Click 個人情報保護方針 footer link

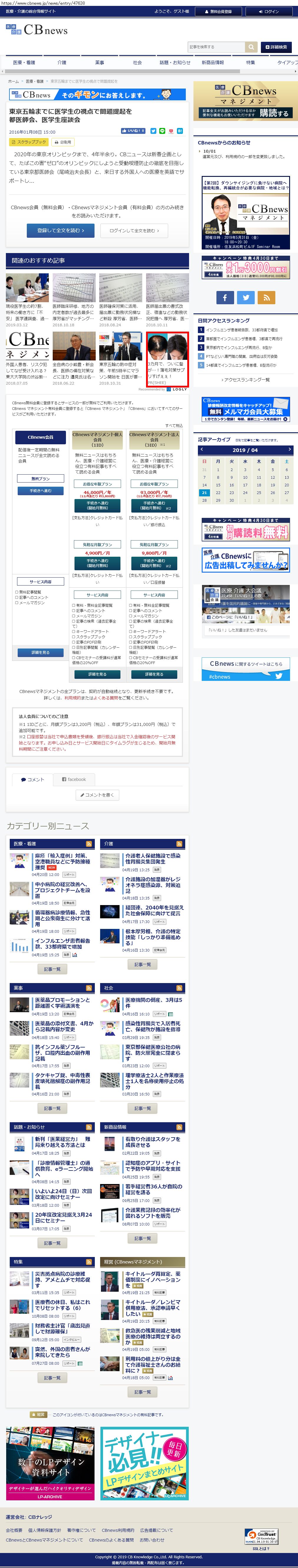[44, 1530]
